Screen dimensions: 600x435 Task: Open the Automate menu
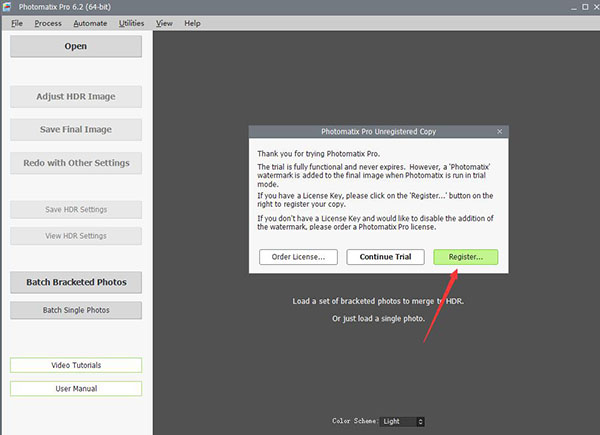tap(90, 23)
